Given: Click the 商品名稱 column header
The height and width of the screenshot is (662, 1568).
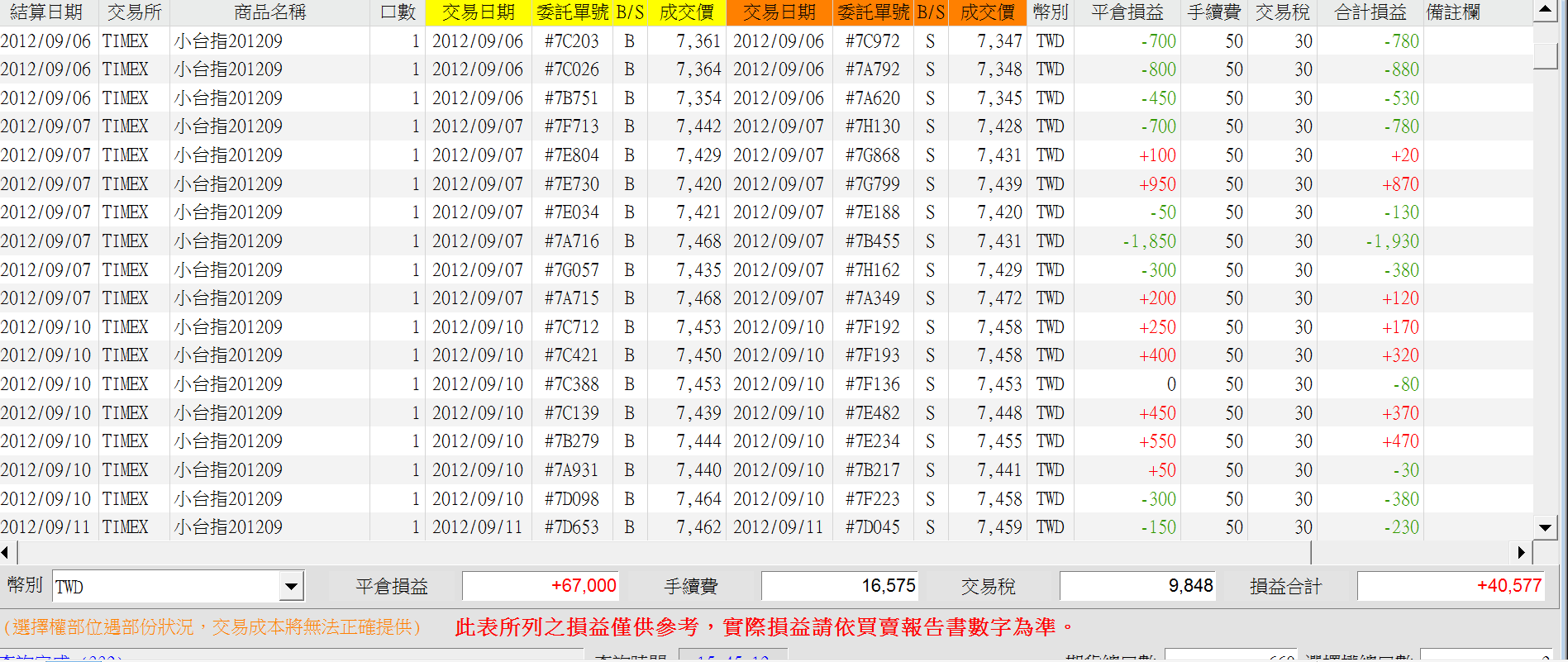Looking at the screenshot, I should (269, 12).
